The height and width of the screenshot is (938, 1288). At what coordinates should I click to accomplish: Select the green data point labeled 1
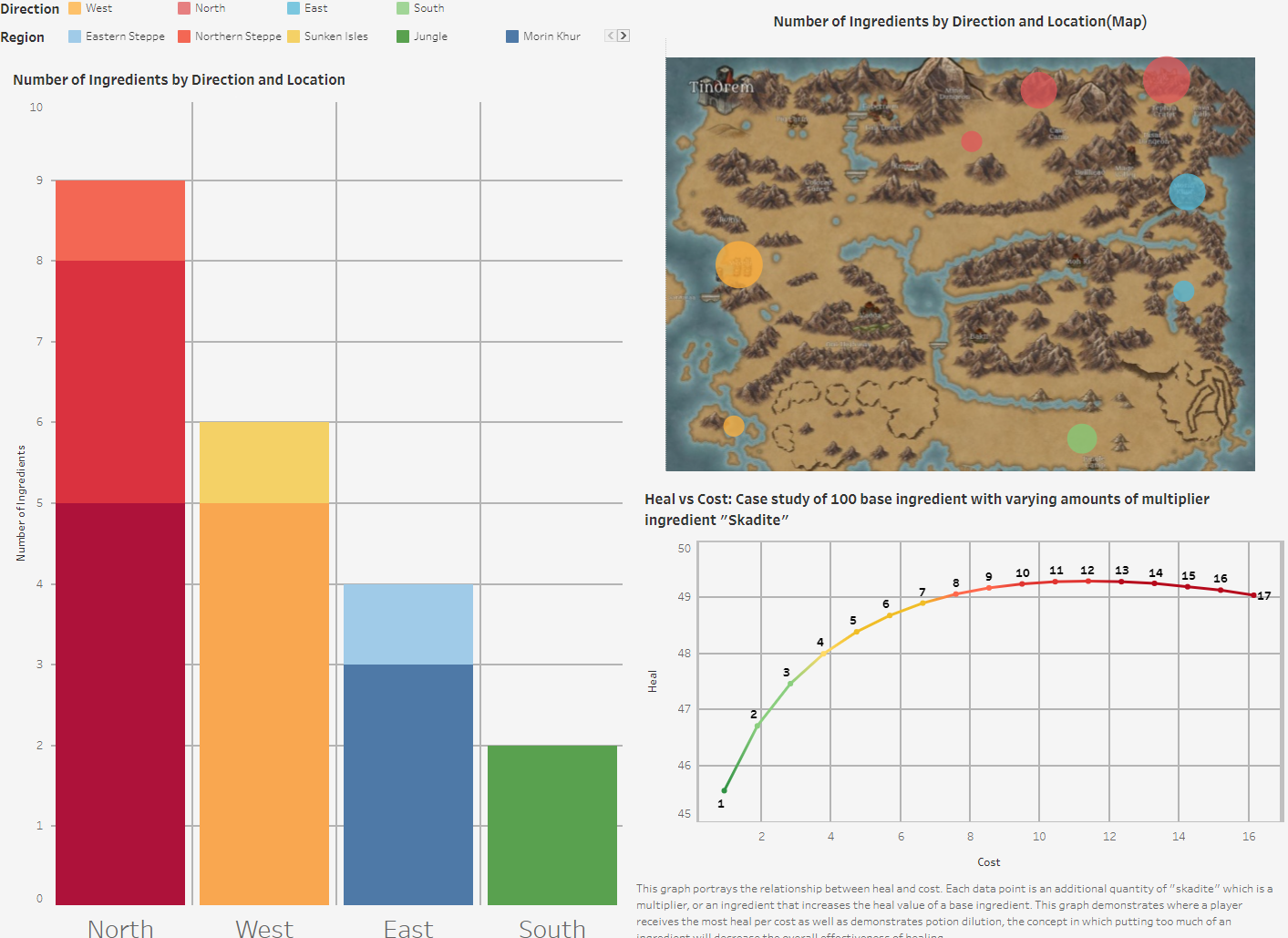pyautogui.click(x=725, y=790)
